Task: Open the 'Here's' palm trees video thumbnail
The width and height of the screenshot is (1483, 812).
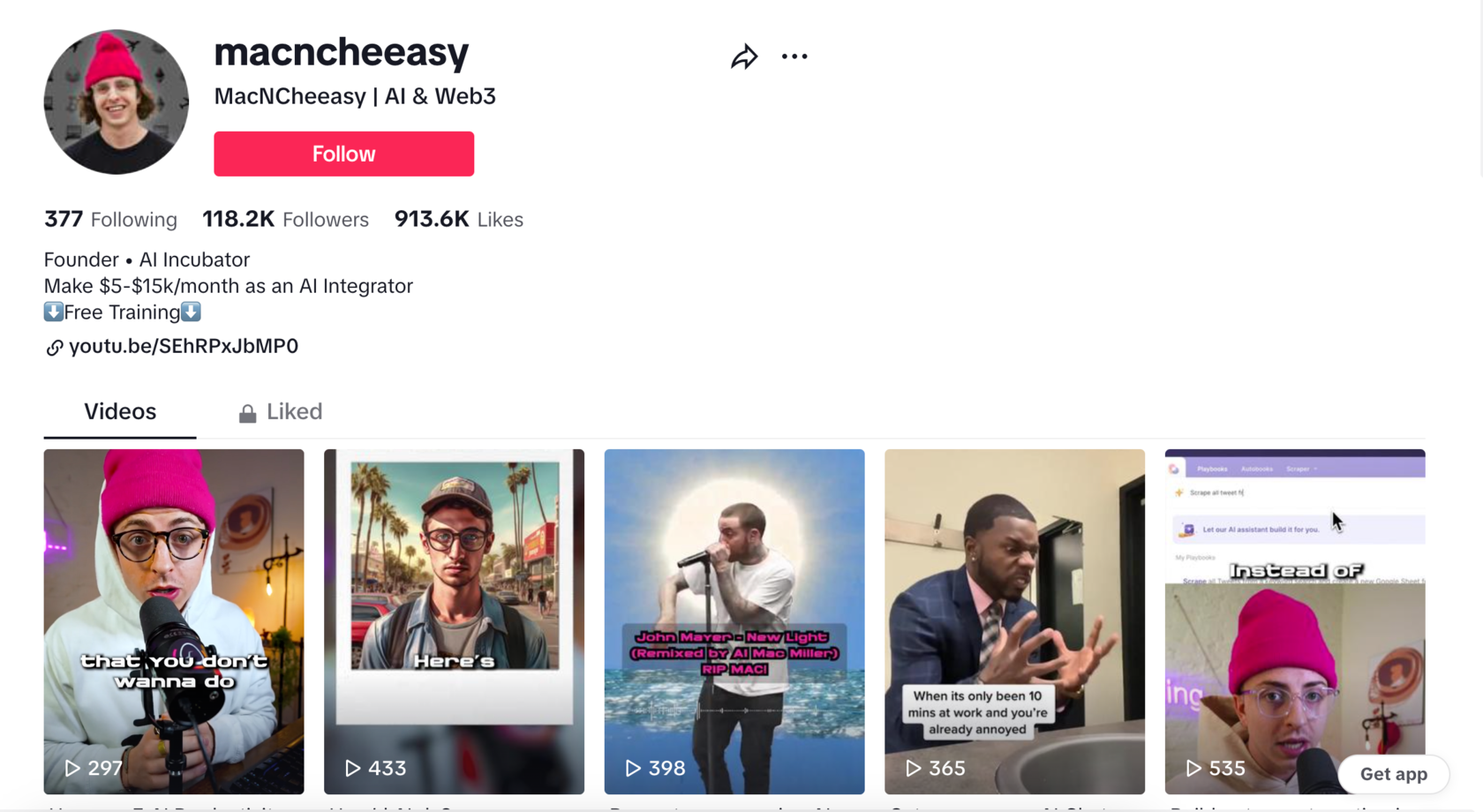Action: [x=454, y=621]
